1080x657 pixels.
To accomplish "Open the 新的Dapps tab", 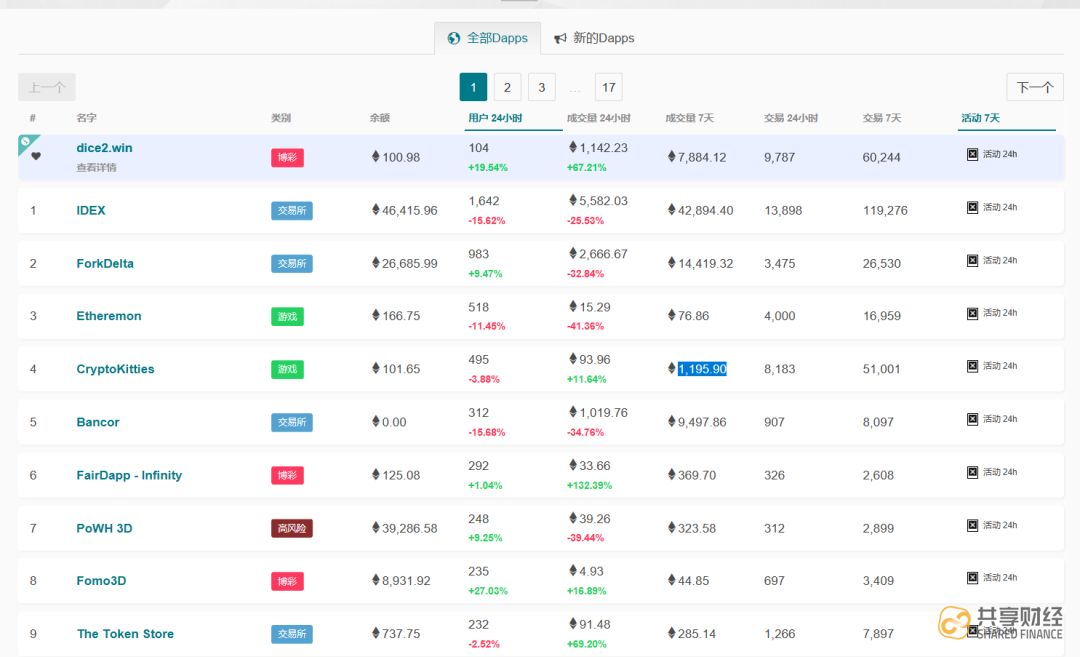I will click(x=594, y=38).
